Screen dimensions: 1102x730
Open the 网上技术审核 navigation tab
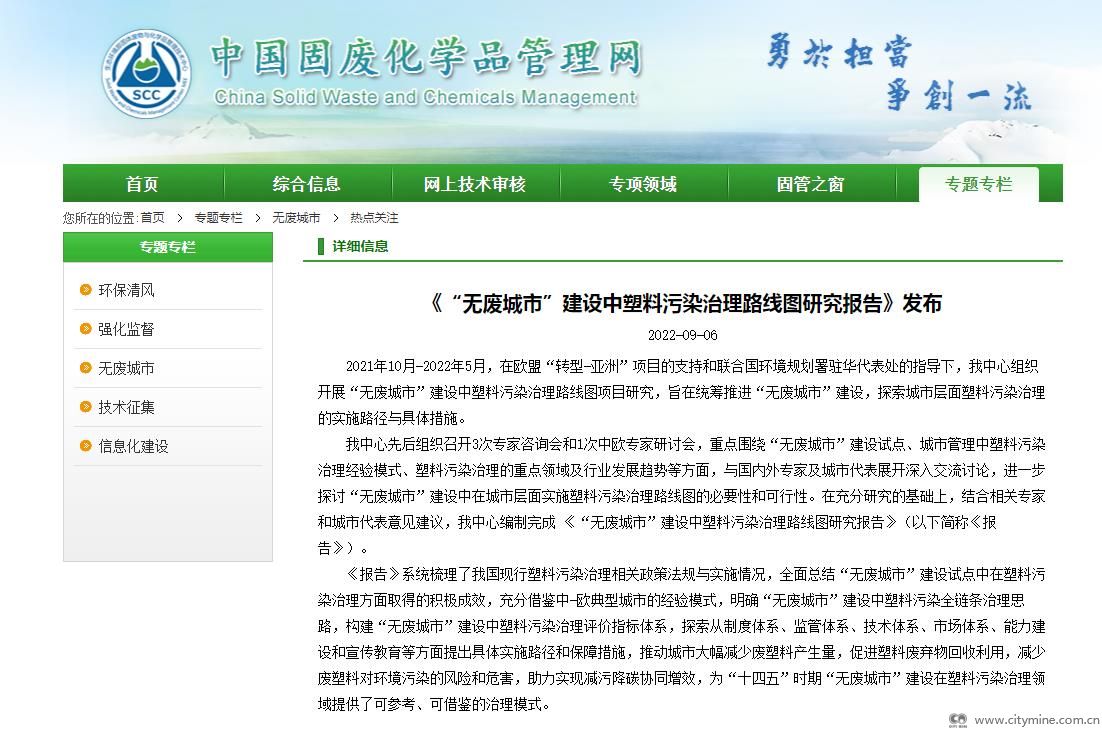point(475,184)
